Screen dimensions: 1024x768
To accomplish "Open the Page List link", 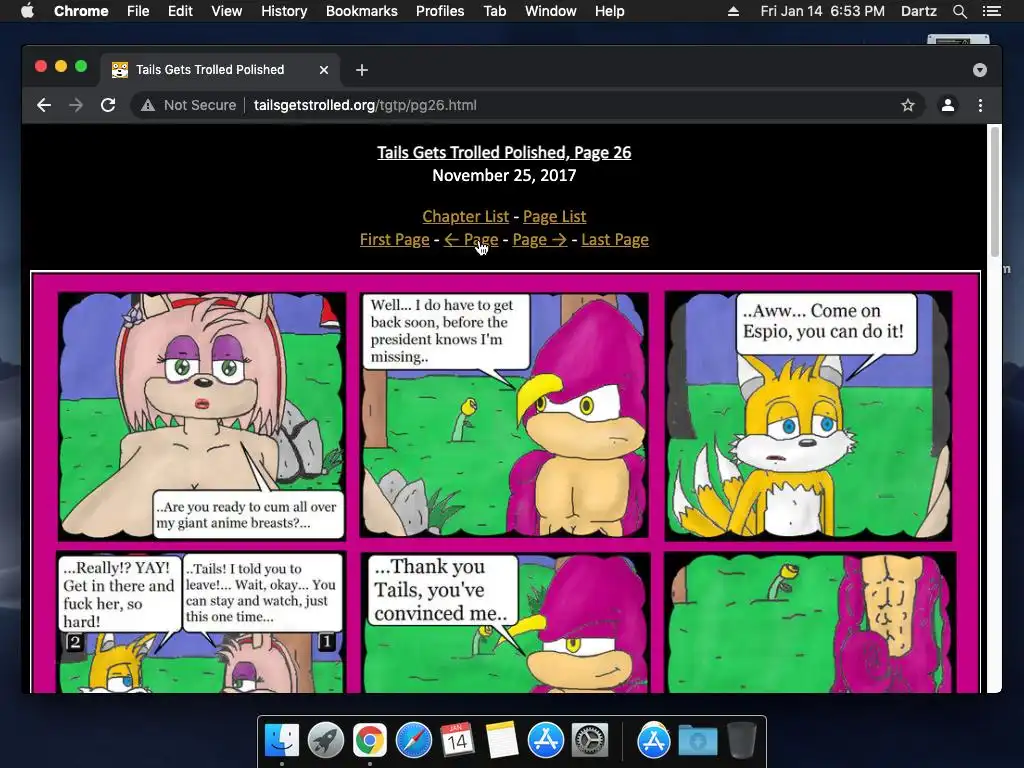I will point(554,216).
